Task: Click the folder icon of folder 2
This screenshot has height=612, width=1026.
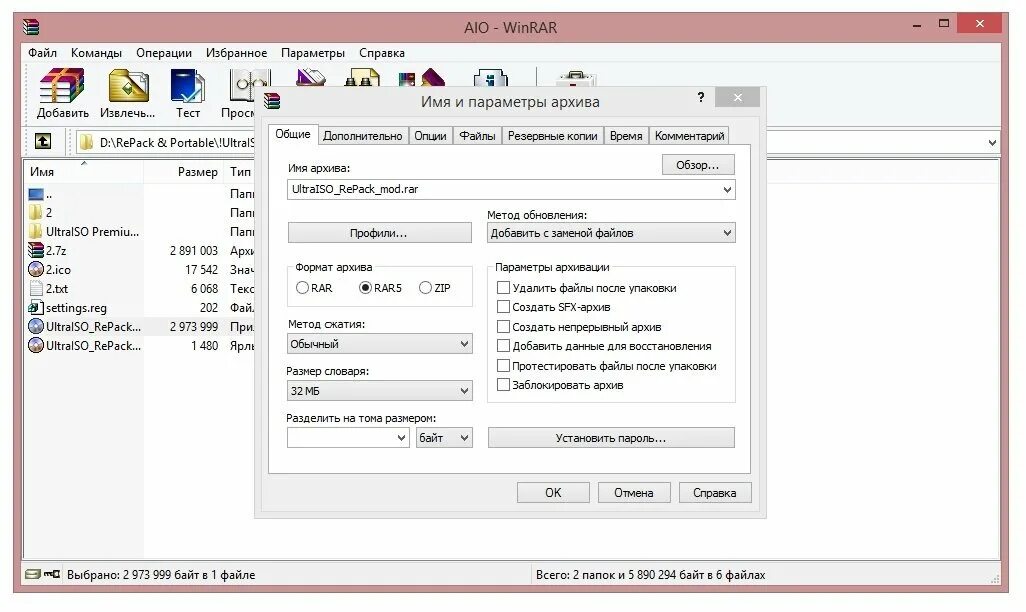Action: 35,213
